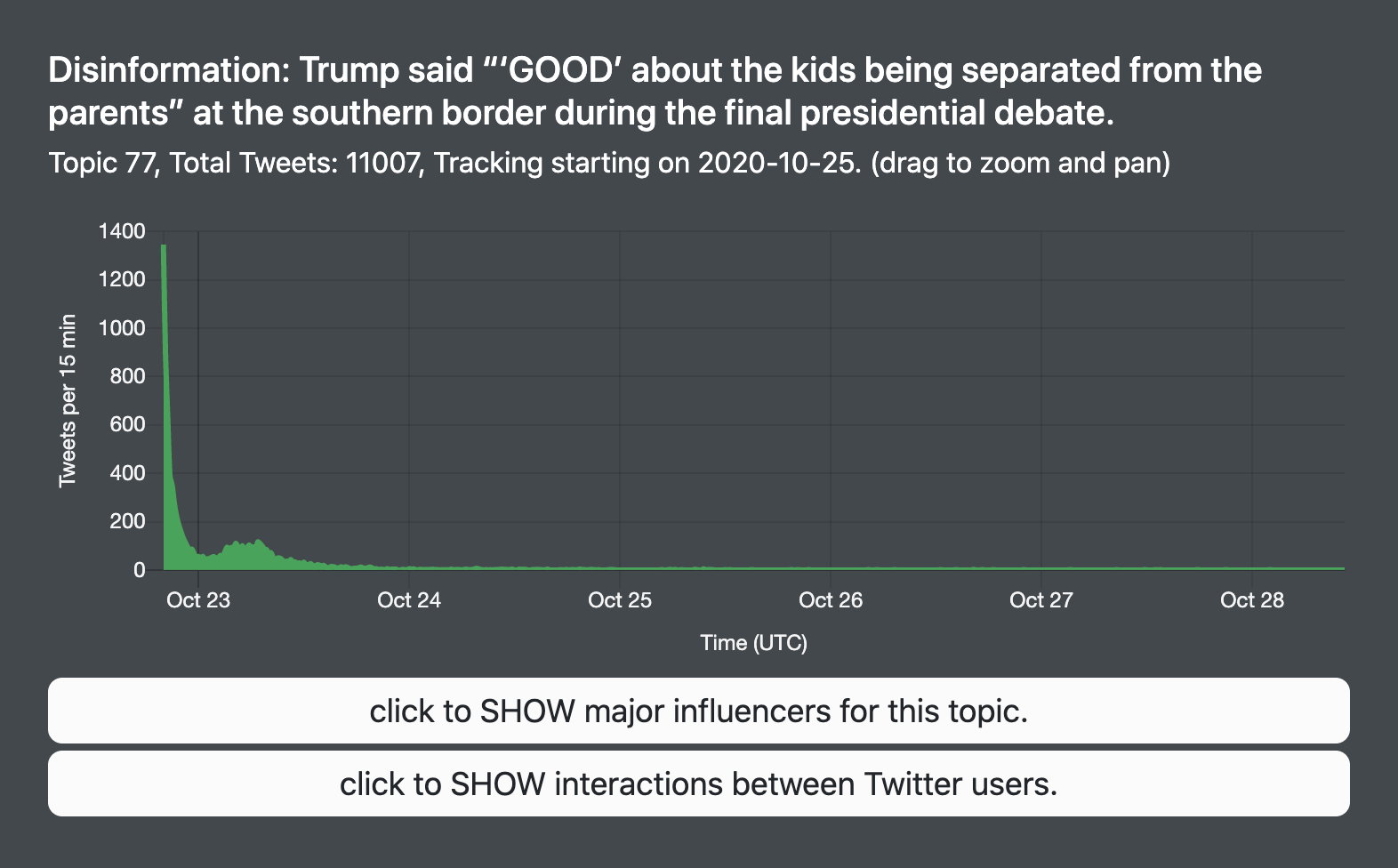The image size is (1398, 868).
Task: Select the Oct 28 x-axis label
Action: pyautogui.click(x=1252, y=600)
